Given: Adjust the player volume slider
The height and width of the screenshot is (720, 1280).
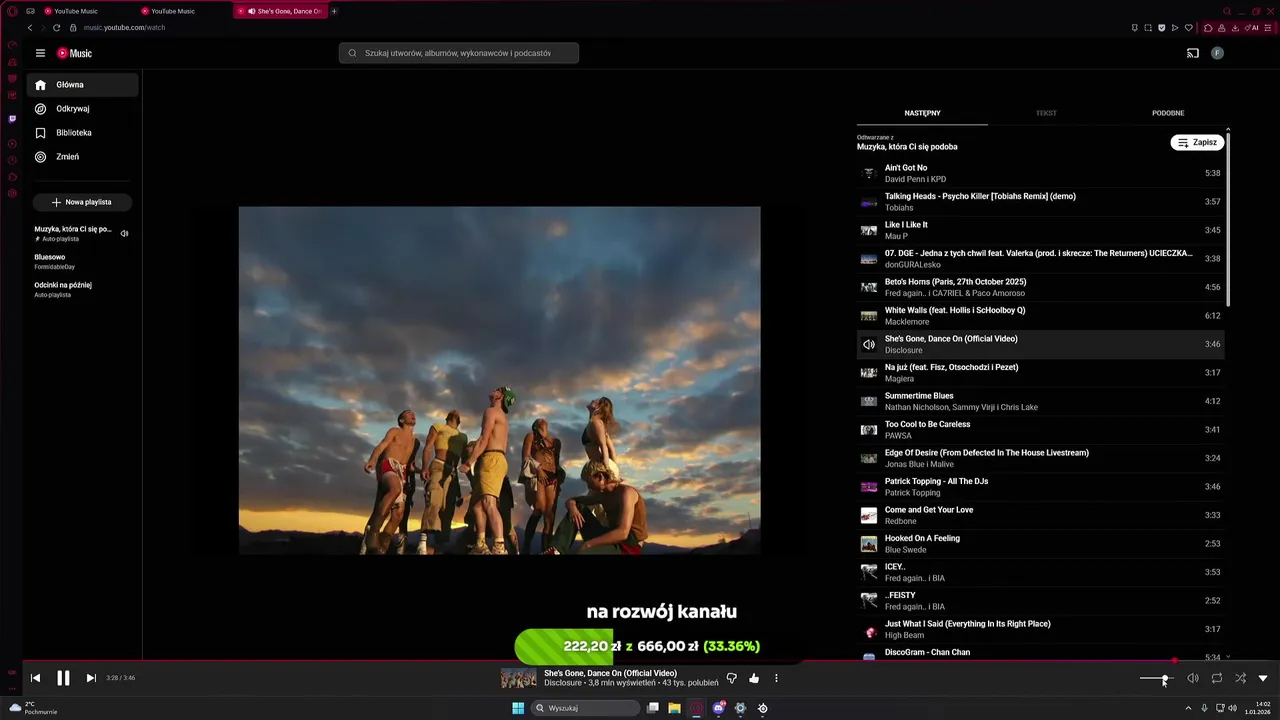Looking at the screenshot, I should pos(1155,679).
